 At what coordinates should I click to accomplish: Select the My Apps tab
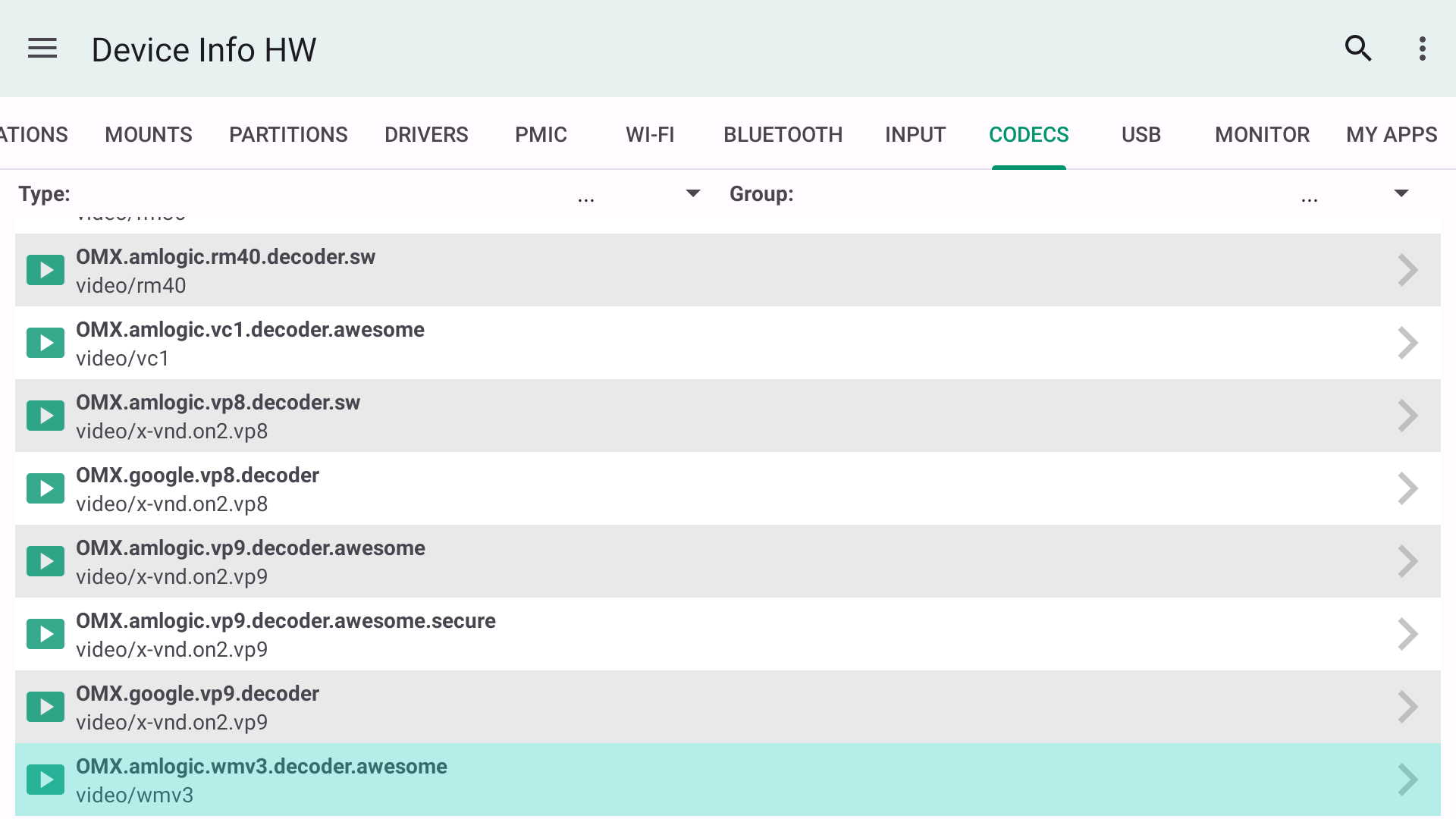click(x=1391, y=134)
